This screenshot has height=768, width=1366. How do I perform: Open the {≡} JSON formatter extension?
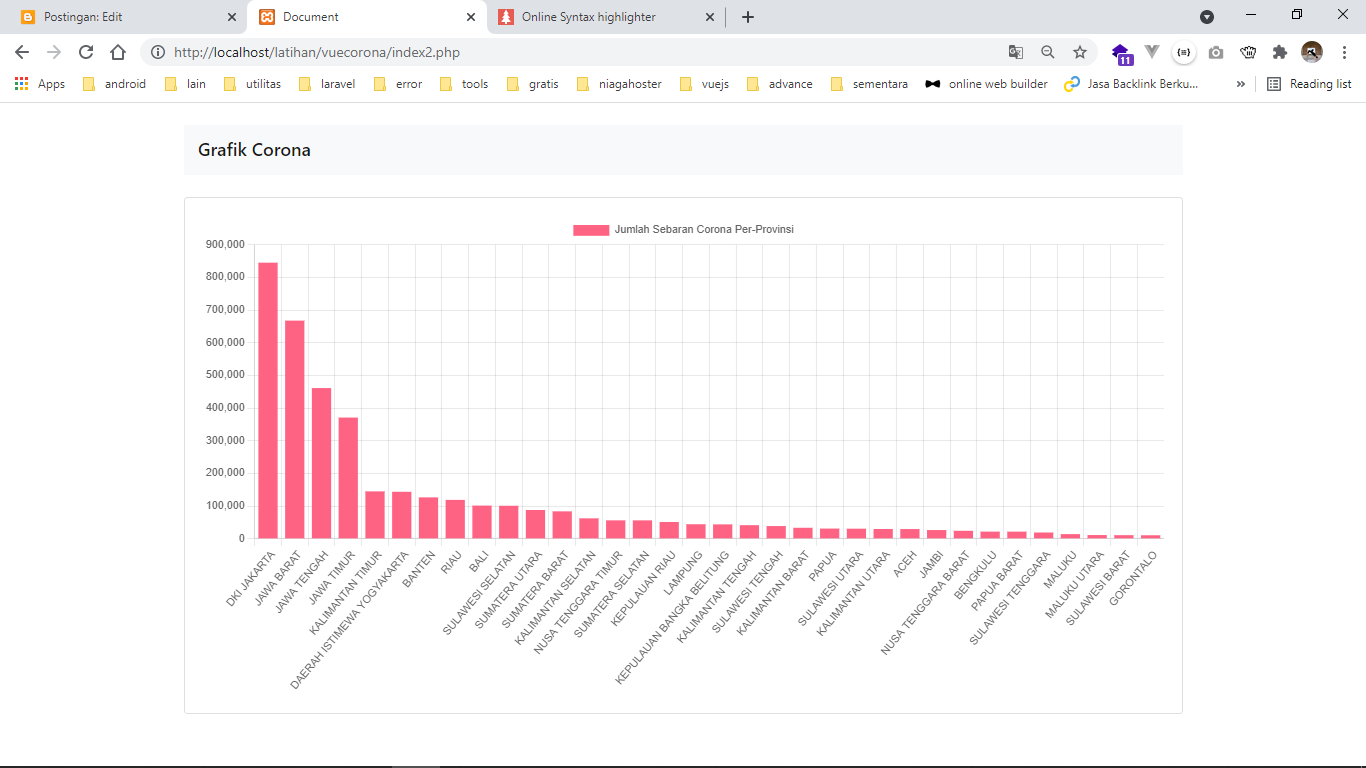pos(1184,52)
